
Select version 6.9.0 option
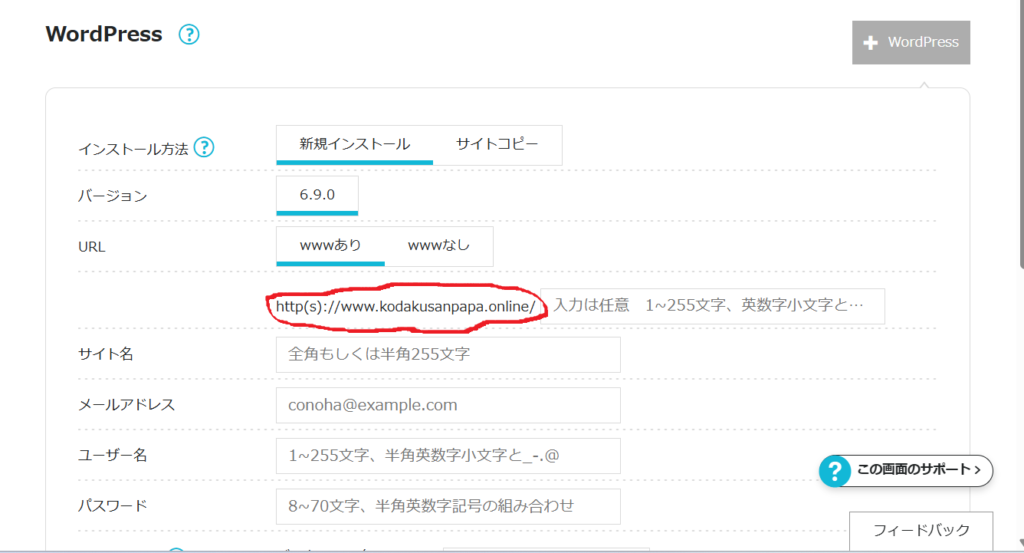[x=317, y=195]
